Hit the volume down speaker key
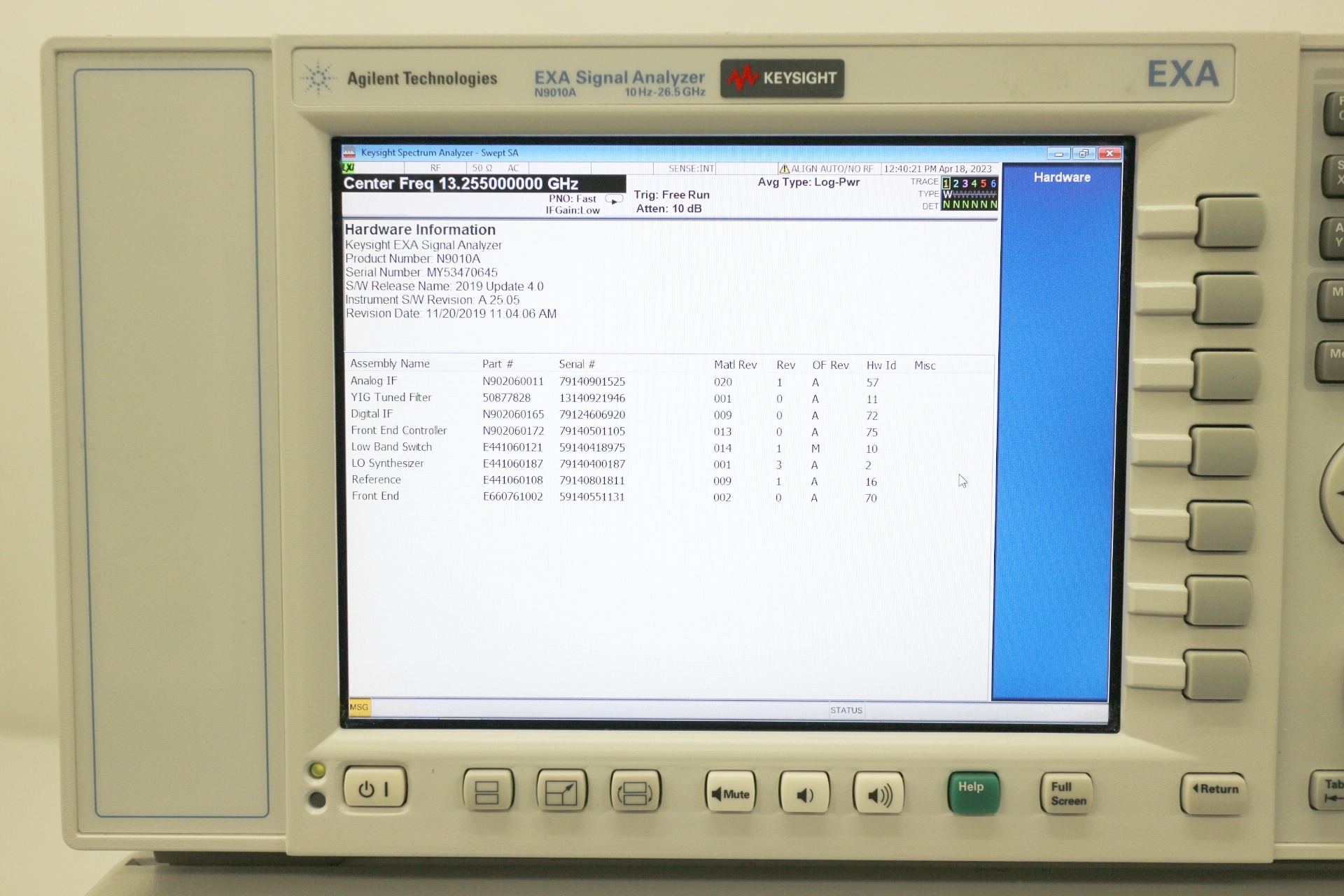This screenshot has height=896, width=1344. click(804, 793)
